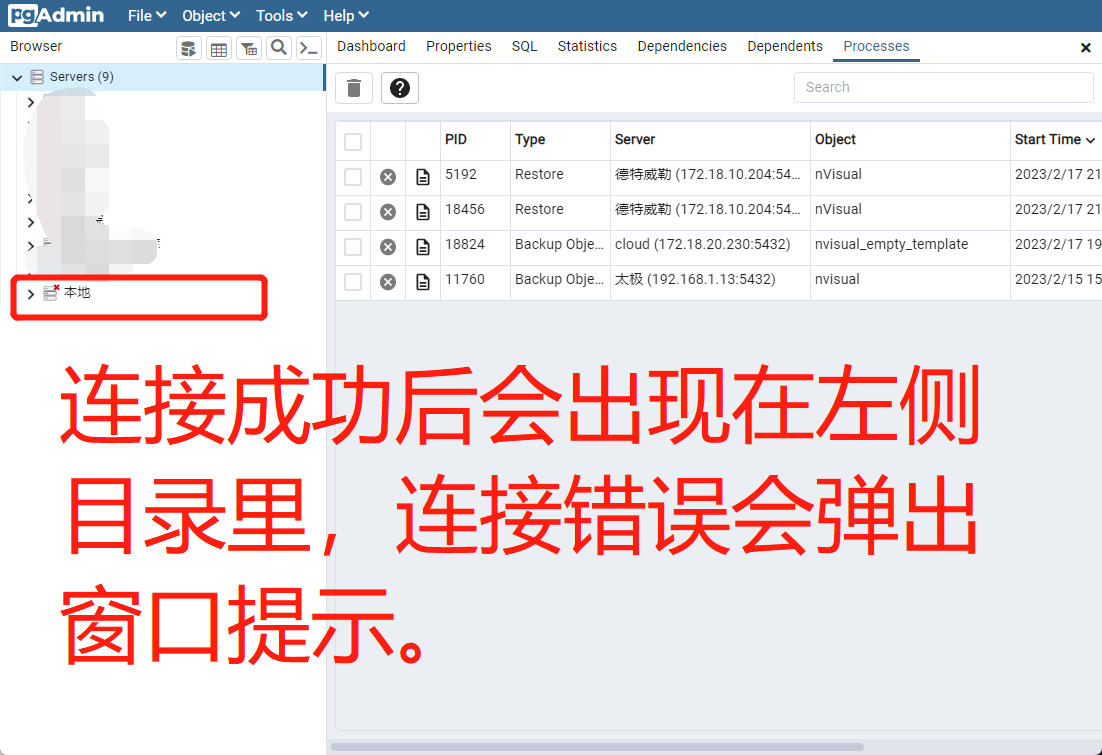The image size is (1102, 755).
Task: Stop process with PID 11760
Action: click(x=388, y=282)
